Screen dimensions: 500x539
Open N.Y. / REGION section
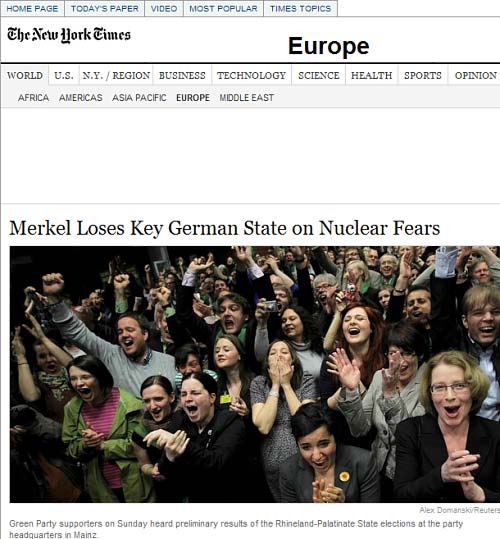(x=116, y=75)
